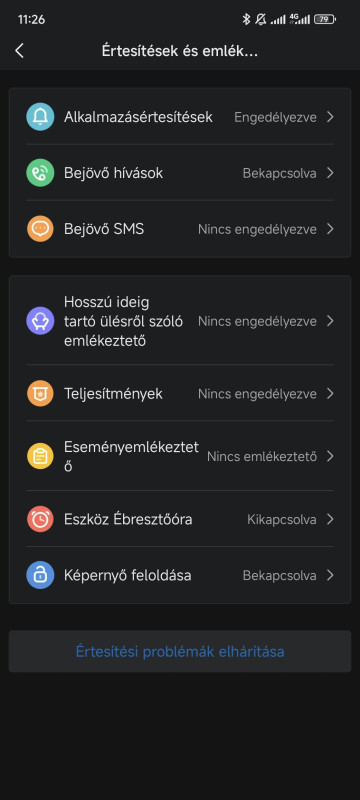Open the Bejövő hívások menu entry
This screenshot has height=800, width=360.
point(180,173)
